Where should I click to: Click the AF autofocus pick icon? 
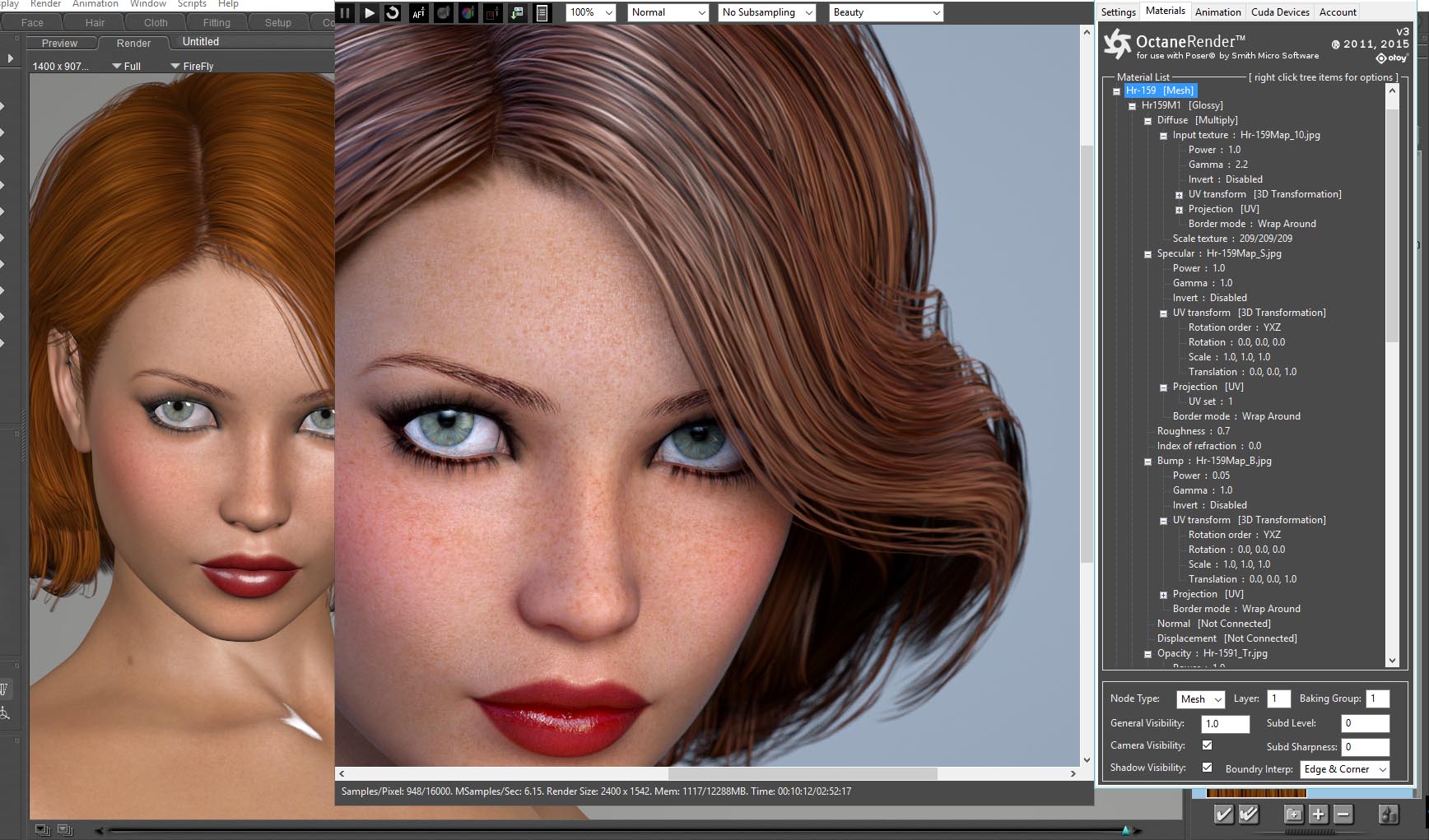tap(419, 12)
